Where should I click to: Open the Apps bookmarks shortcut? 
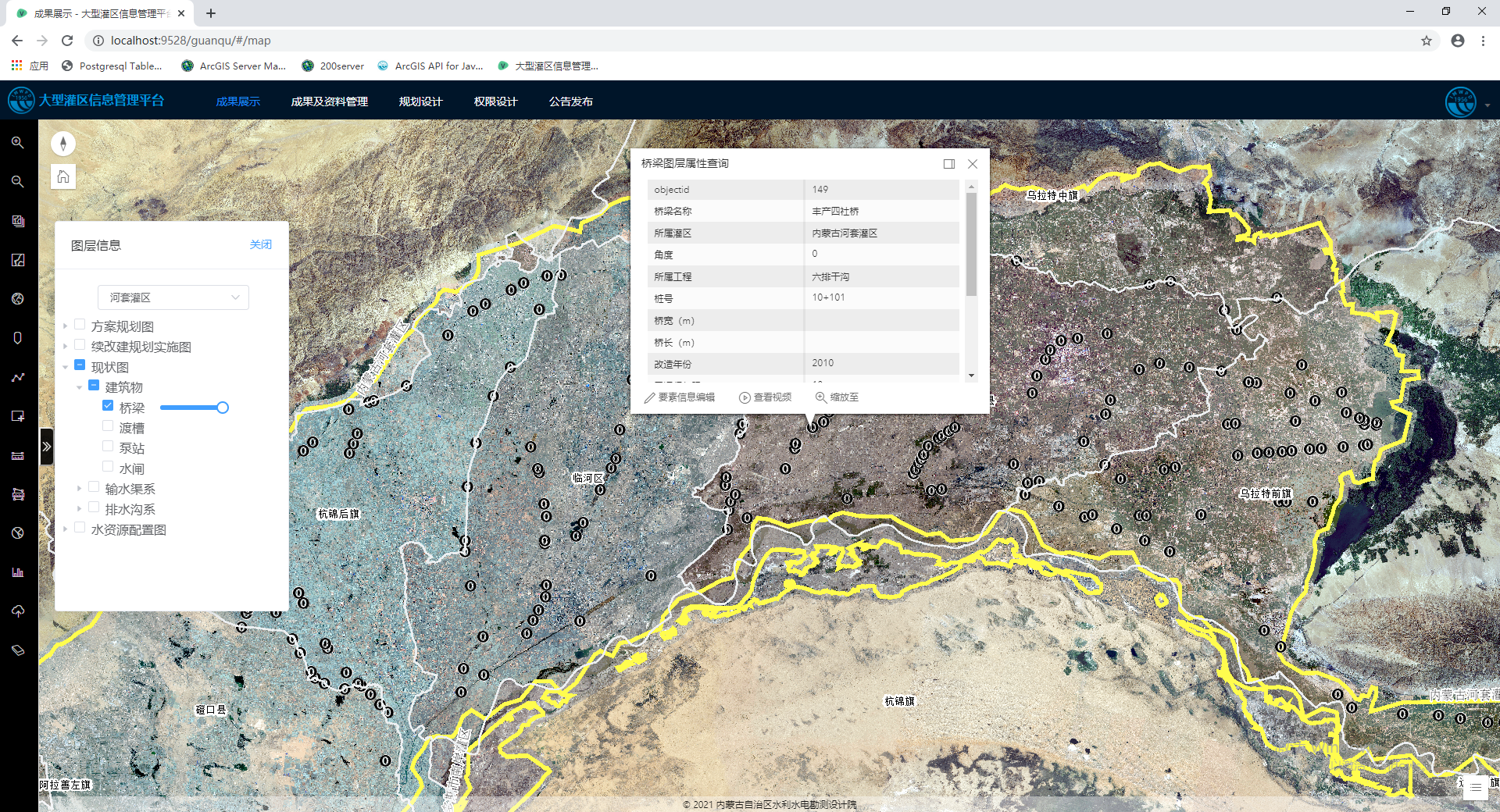pyautogui.click(x=30, y=66)
